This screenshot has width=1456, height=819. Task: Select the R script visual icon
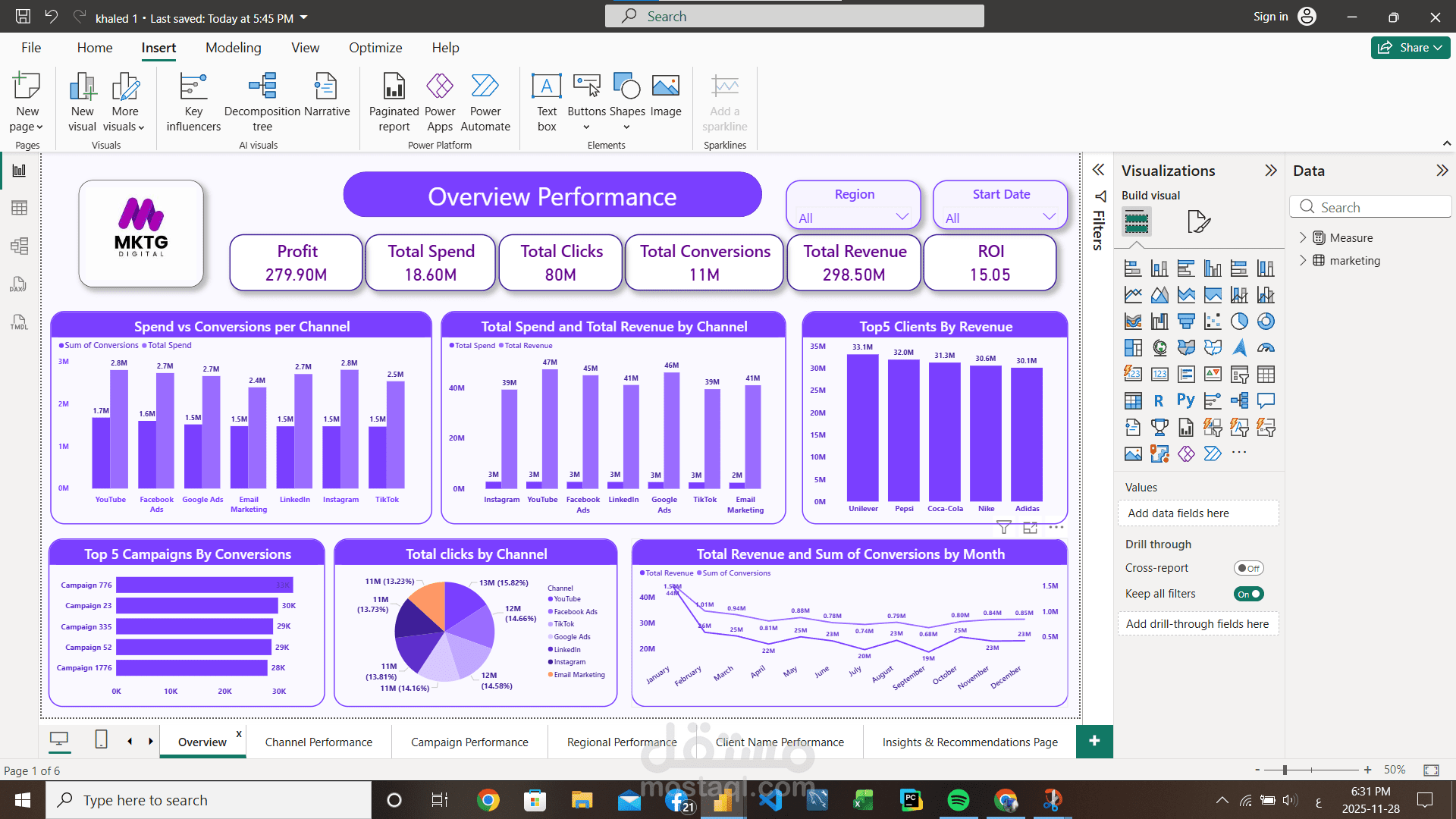(1159, 400)
